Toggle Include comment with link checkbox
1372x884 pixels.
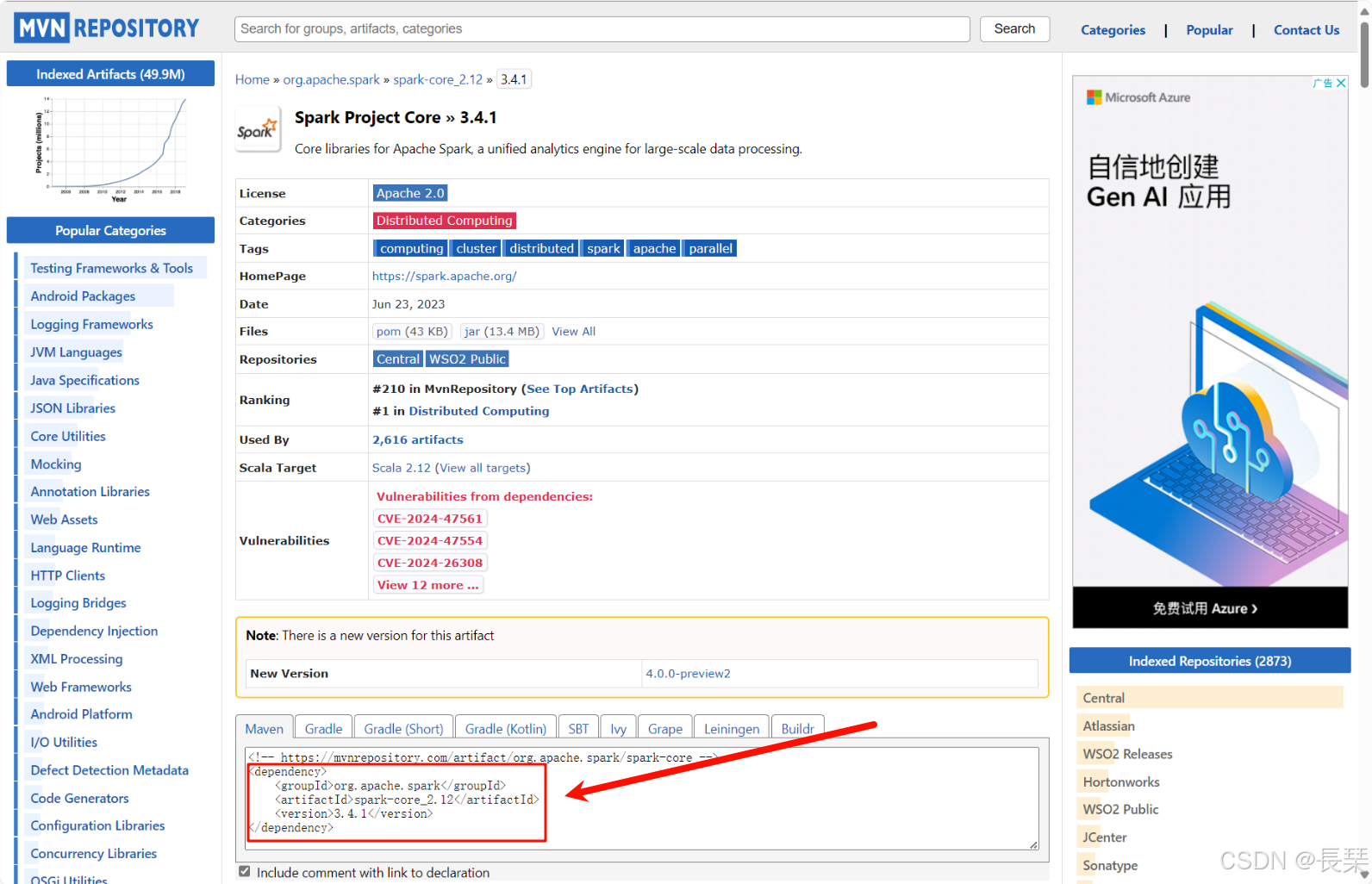point(245,872)
